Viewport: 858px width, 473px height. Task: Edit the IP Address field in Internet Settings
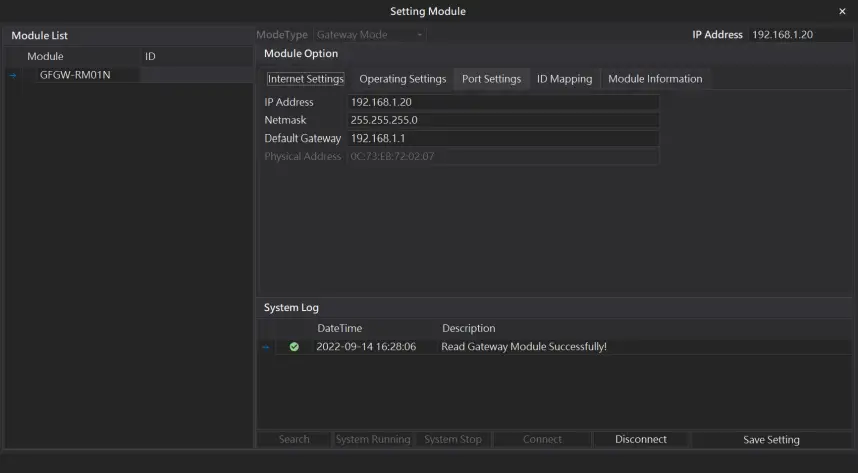pos(503,102)
